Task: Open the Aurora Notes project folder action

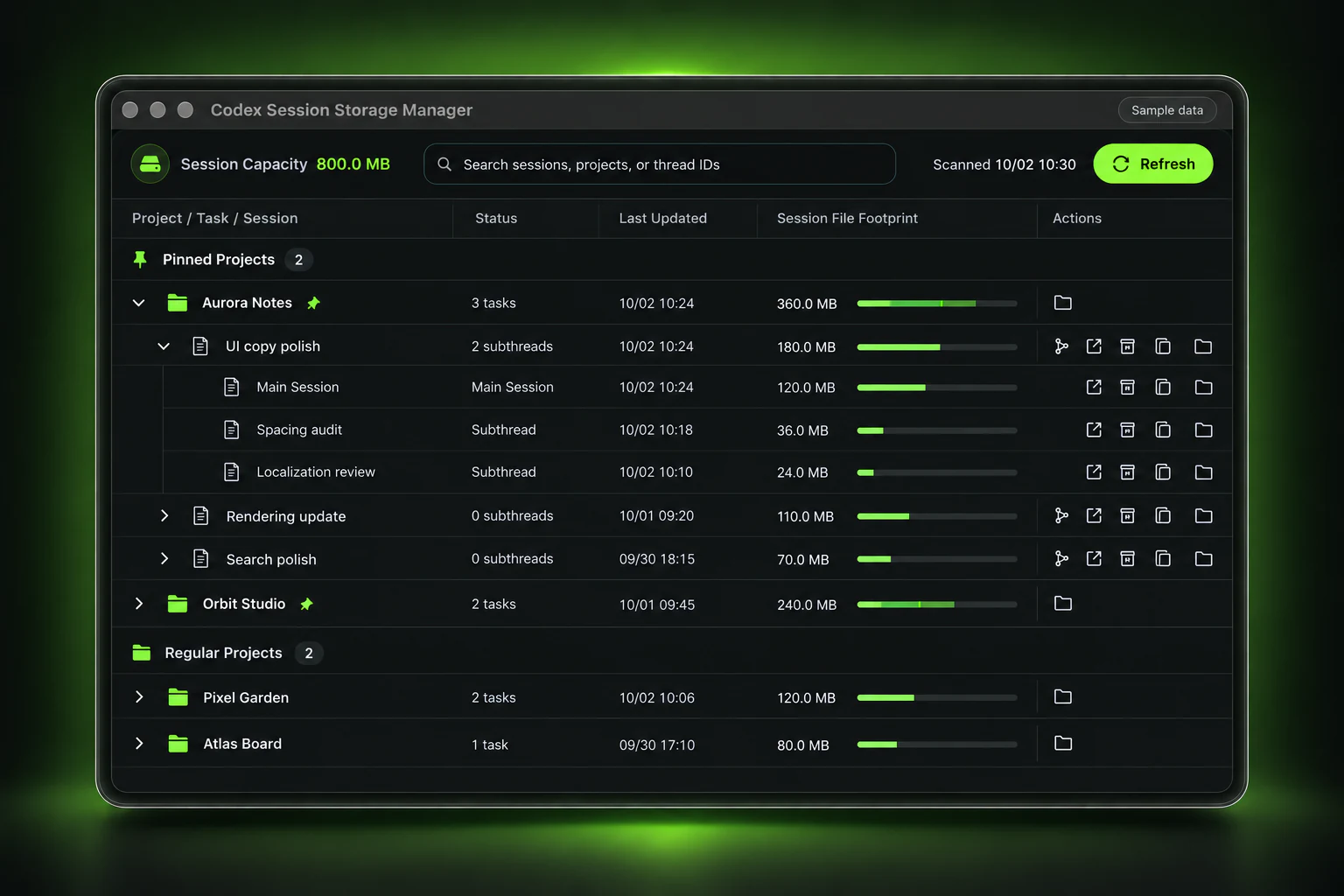Action: point(1063,303)
